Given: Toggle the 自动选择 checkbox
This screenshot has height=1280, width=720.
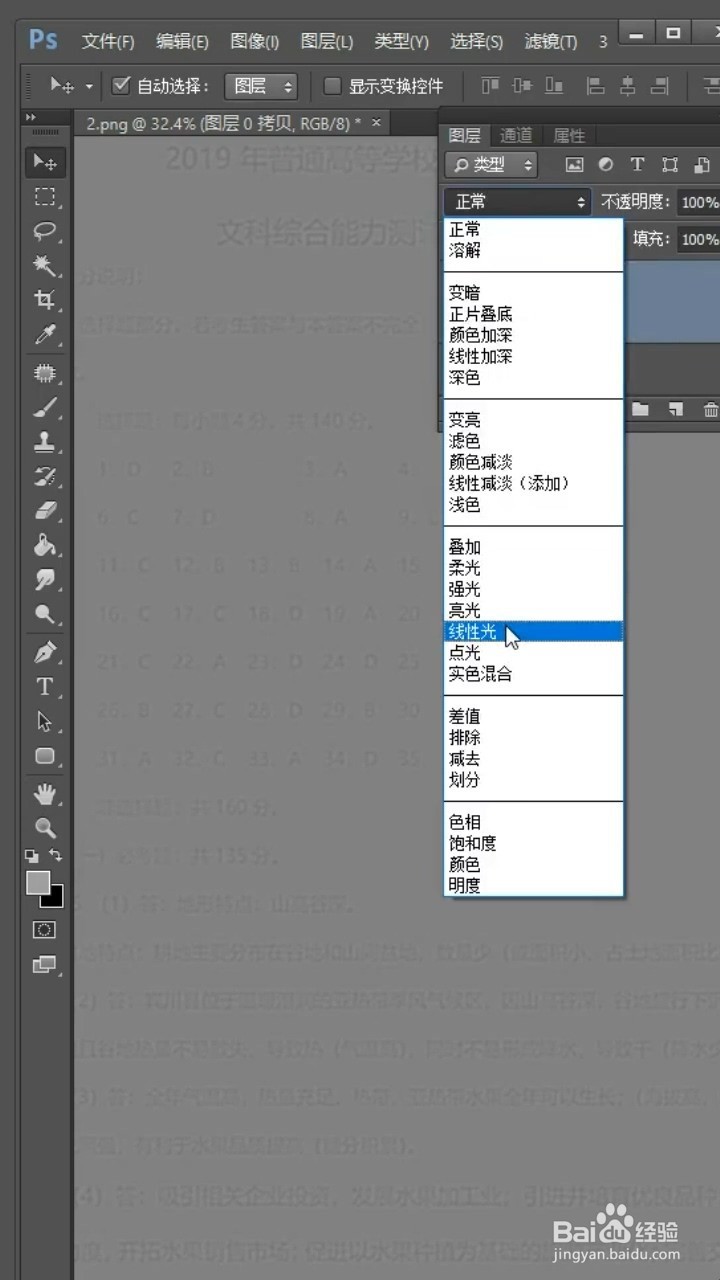Looking at the screenshot, I should 121,86.
